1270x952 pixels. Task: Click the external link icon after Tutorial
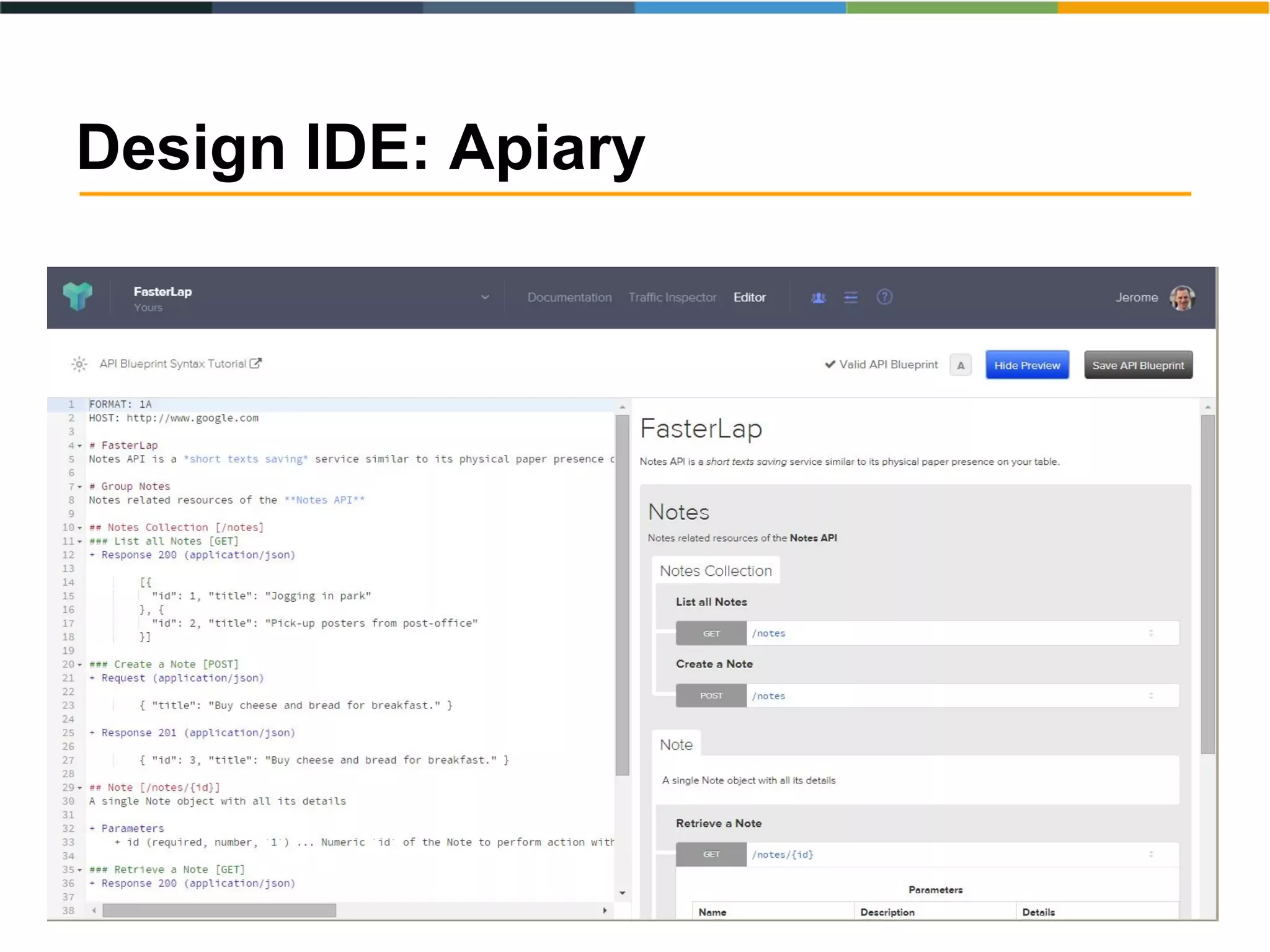pyautogui.click(x=255, y=363)
